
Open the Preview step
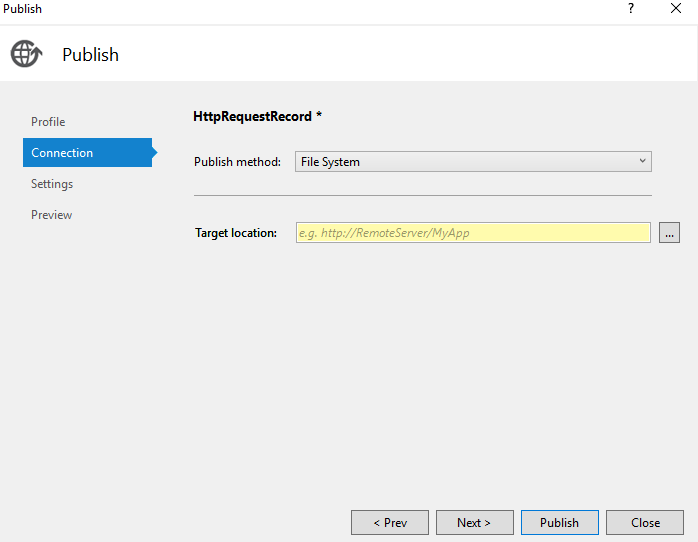point(52,215)
